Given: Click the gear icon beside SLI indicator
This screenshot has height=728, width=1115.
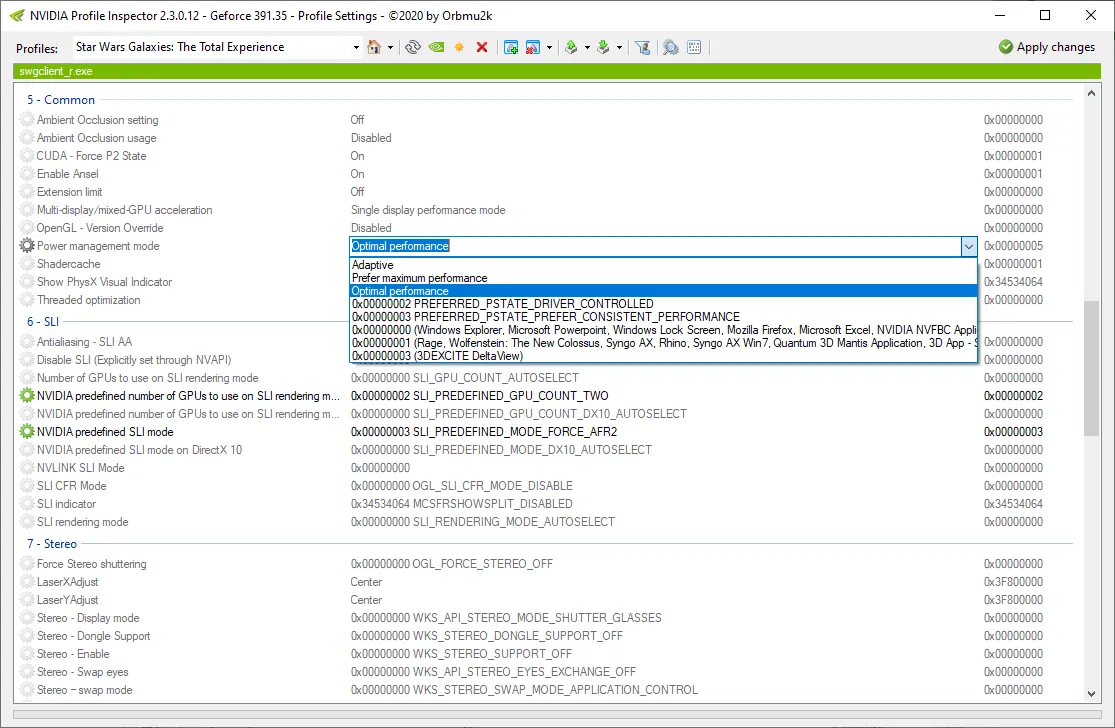Looking at the screenshot, I should [27, 504].
